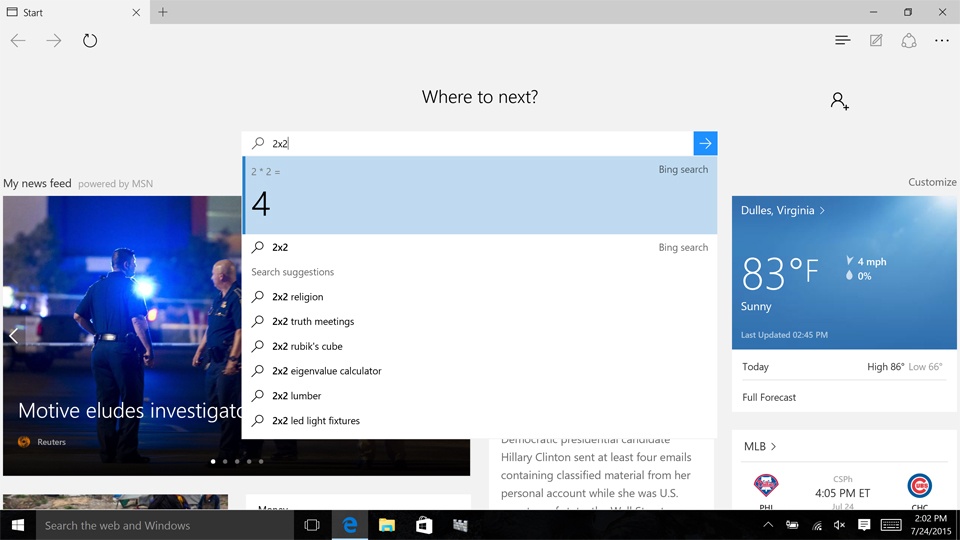Screen dimensions: 960x540
Task: Select the Start tab
Action: point(75,12)
